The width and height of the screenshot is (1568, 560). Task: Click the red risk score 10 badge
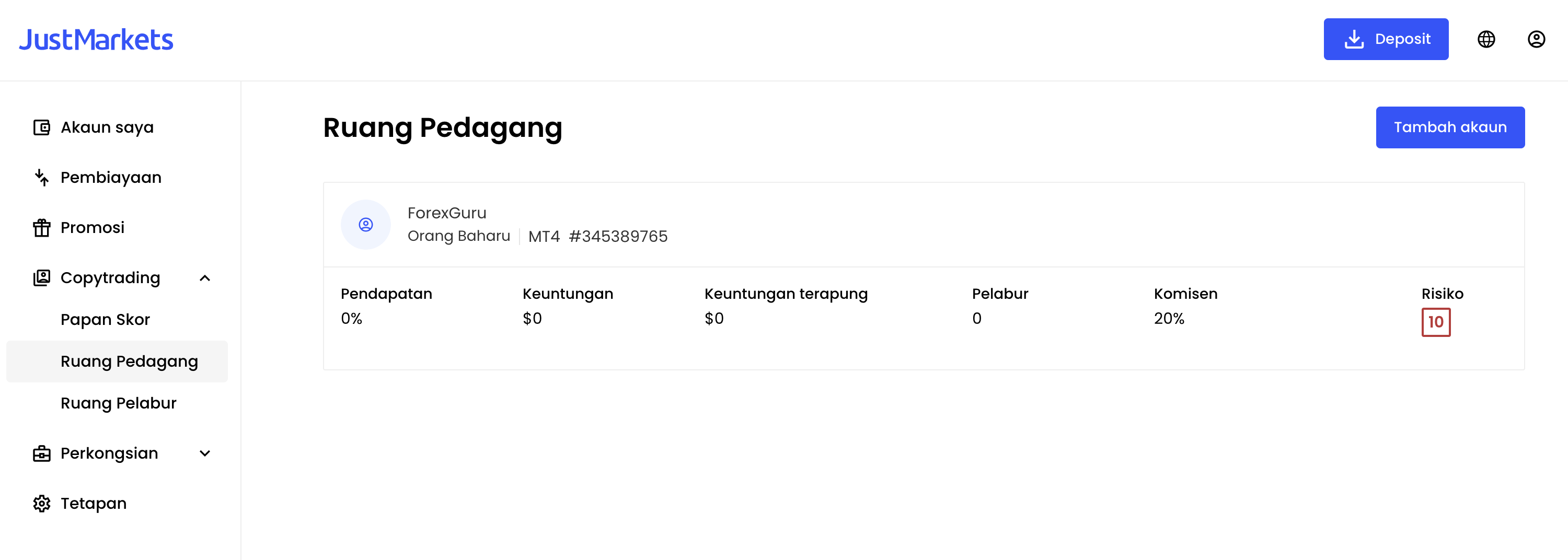[1435, 322]
